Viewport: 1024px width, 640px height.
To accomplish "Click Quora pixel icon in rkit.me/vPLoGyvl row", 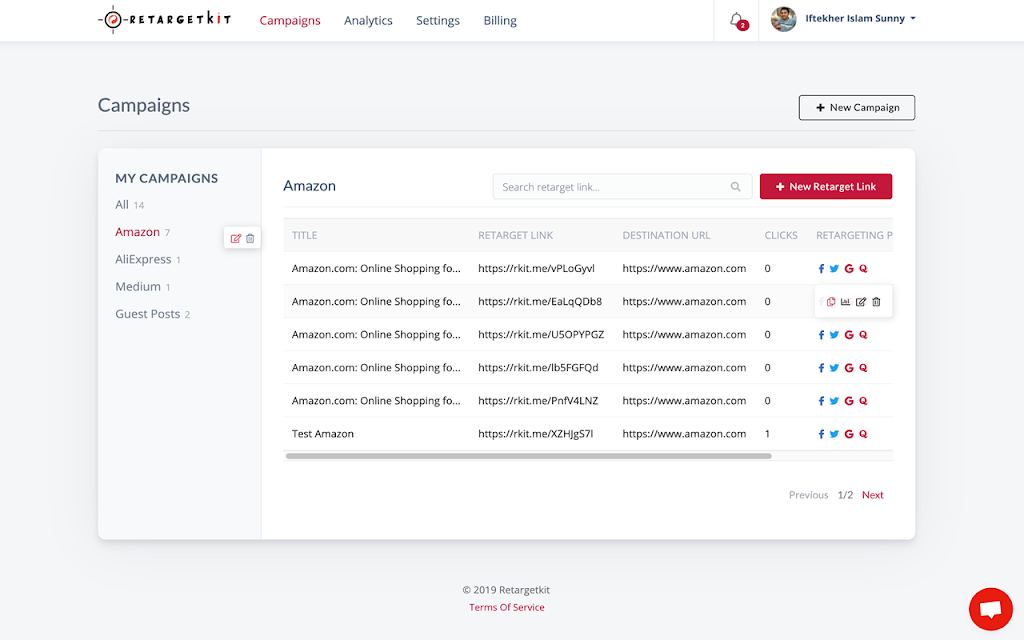I will tap(863, 268).
